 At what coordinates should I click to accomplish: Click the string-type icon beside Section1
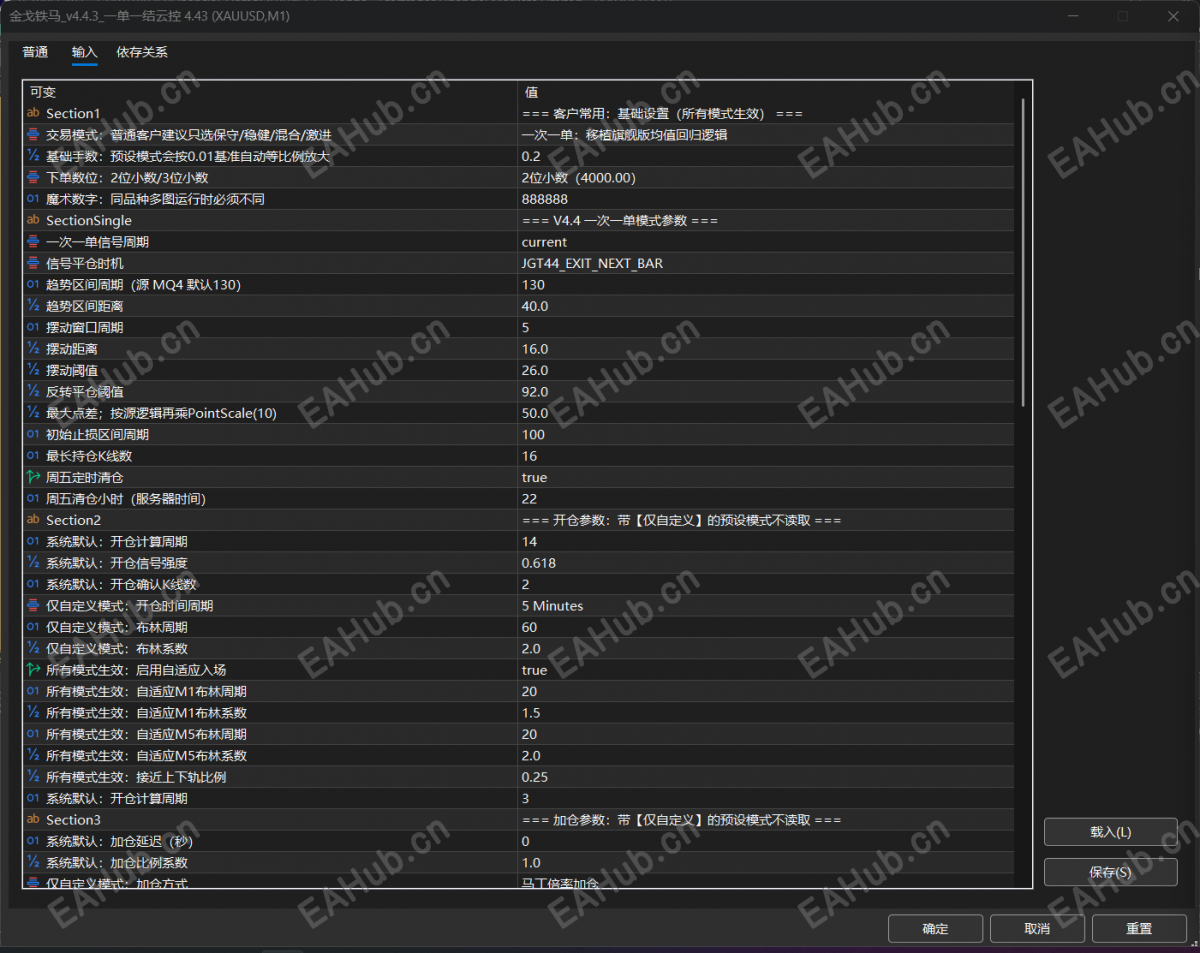(x=33, y=114)
